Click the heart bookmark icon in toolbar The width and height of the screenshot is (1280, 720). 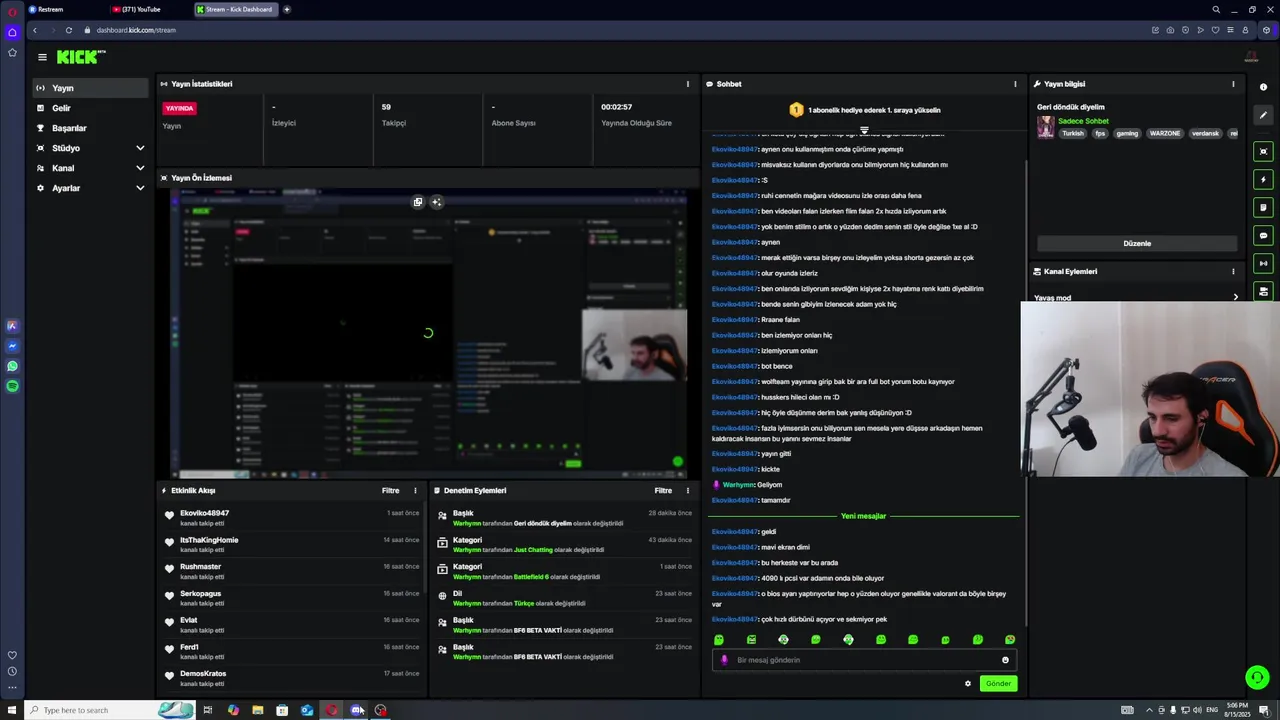(1215, 30)
